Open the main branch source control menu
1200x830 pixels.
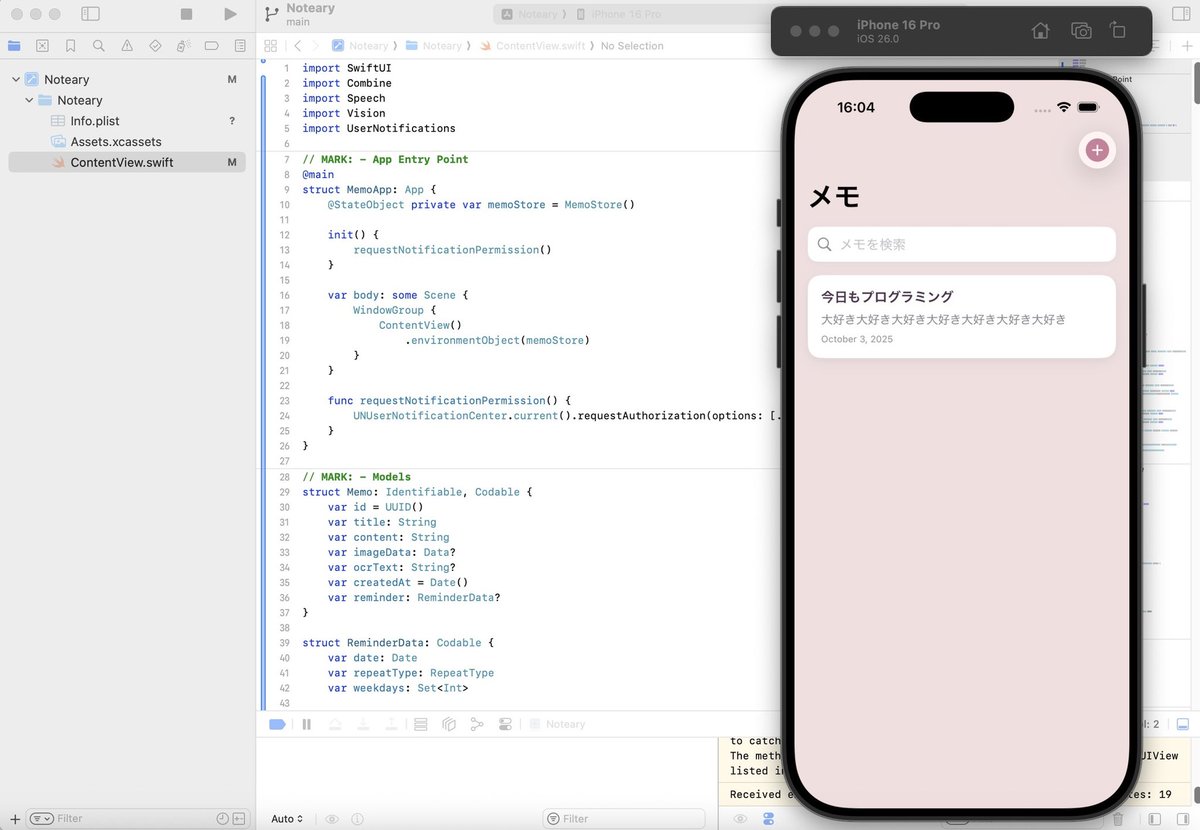pos(300,14)
